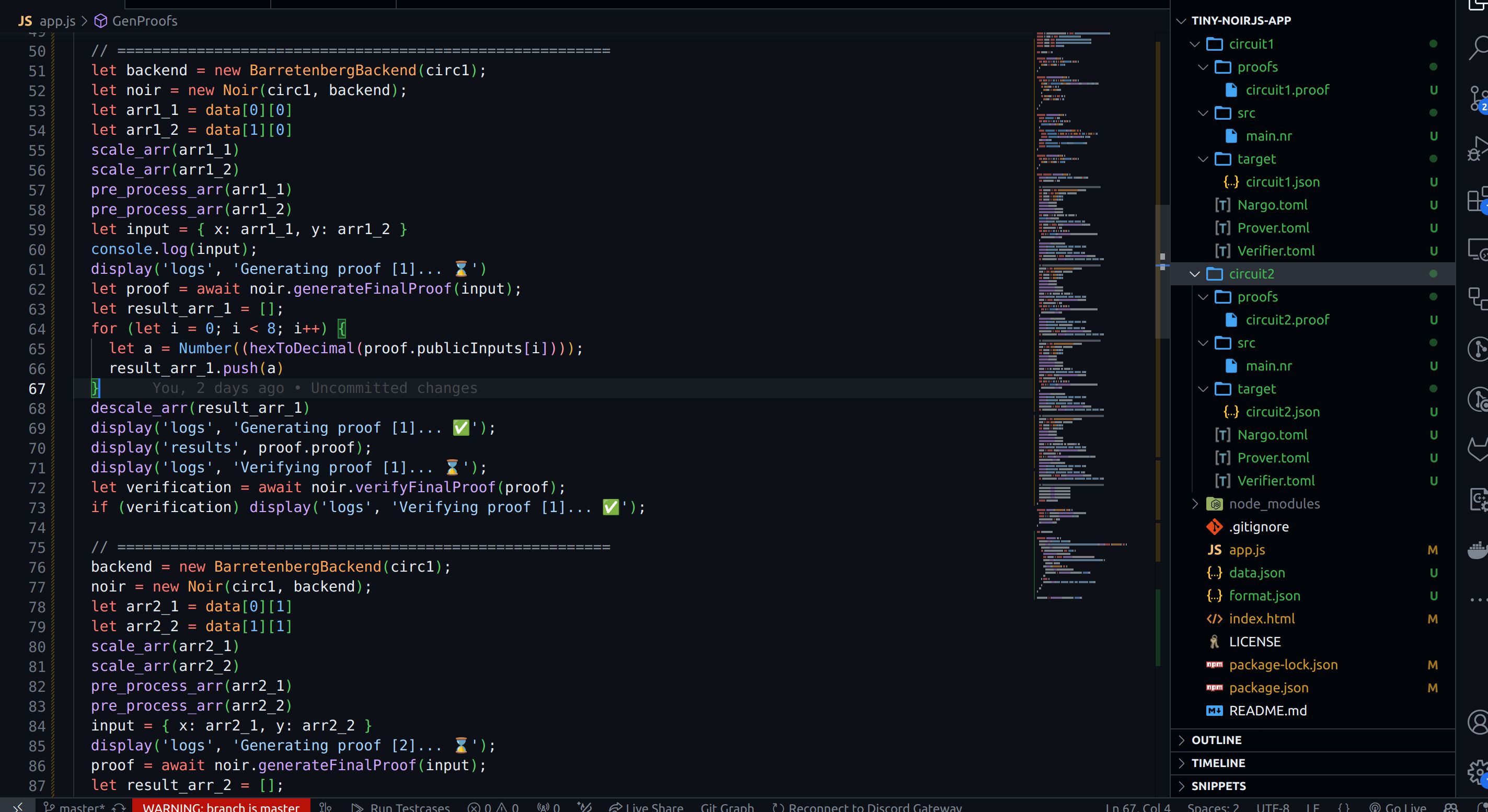Click the Copilot icon in status bar
This screenshot has height=812, width=1488.
coord(1450,807)
